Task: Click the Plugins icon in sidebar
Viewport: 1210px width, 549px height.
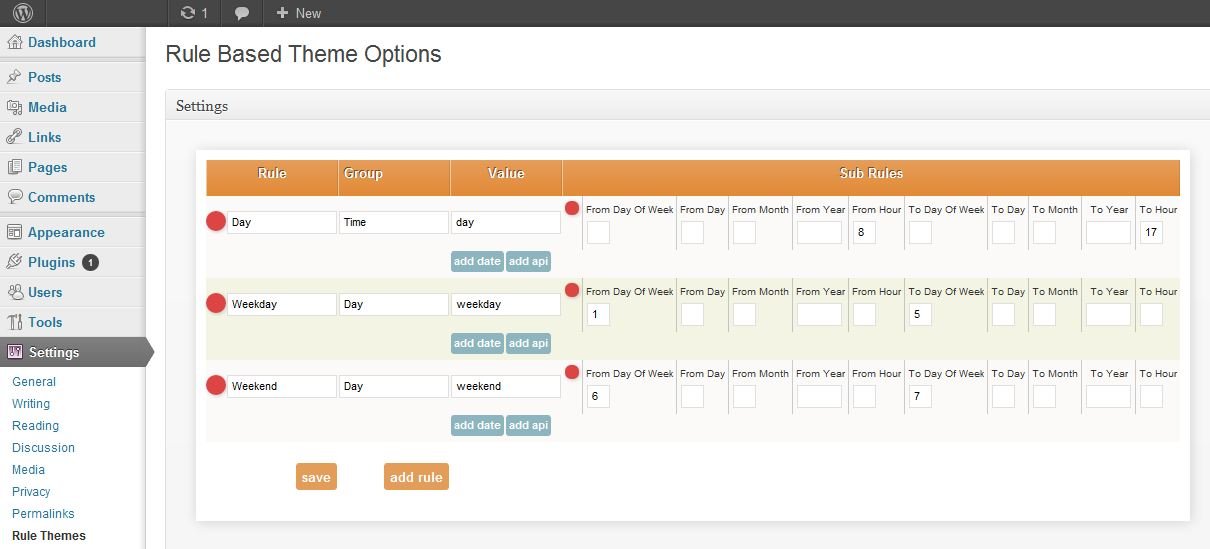Action: [x=15, y=262]
